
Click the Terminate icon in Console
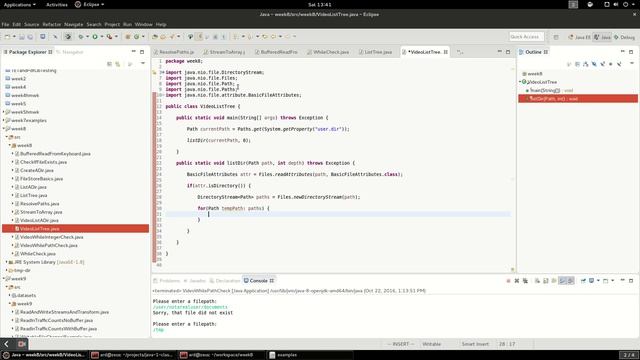point(508,281)
